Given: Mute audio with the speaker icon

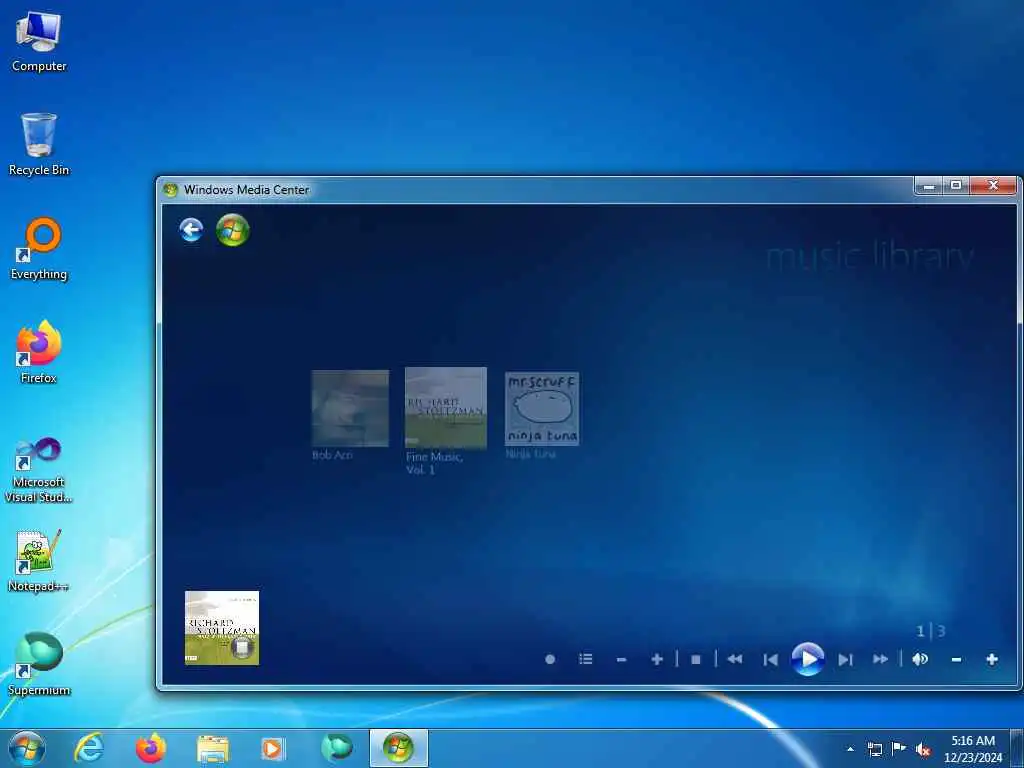Looking at the screenshot, I should tap(920, 660).
